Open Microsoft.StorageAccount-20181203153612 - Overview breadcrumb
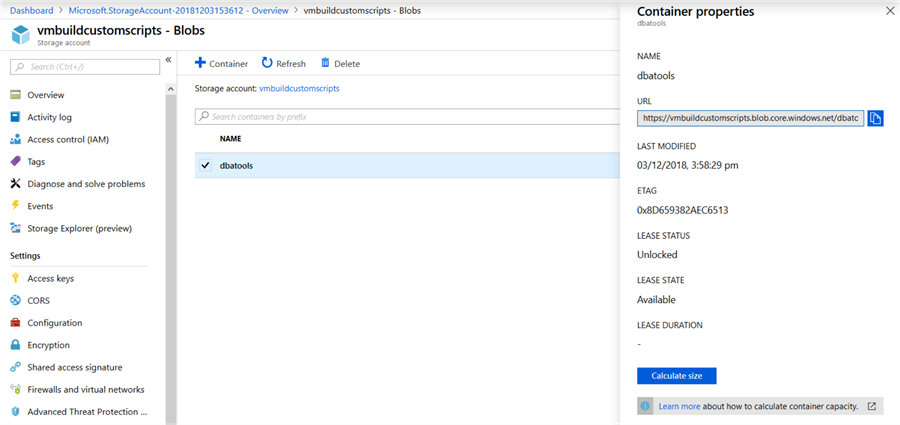 click(179, 11)
